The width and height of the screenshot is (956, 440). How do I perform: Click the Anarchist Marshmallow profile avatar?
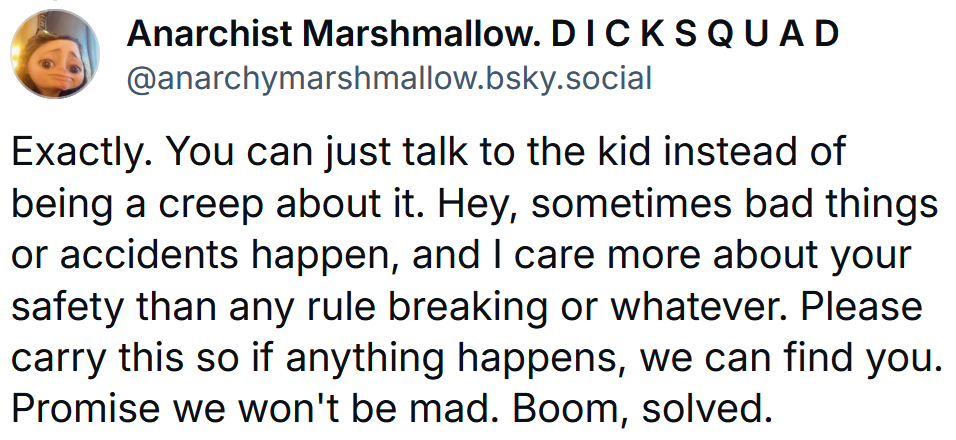tap(53, 57)
